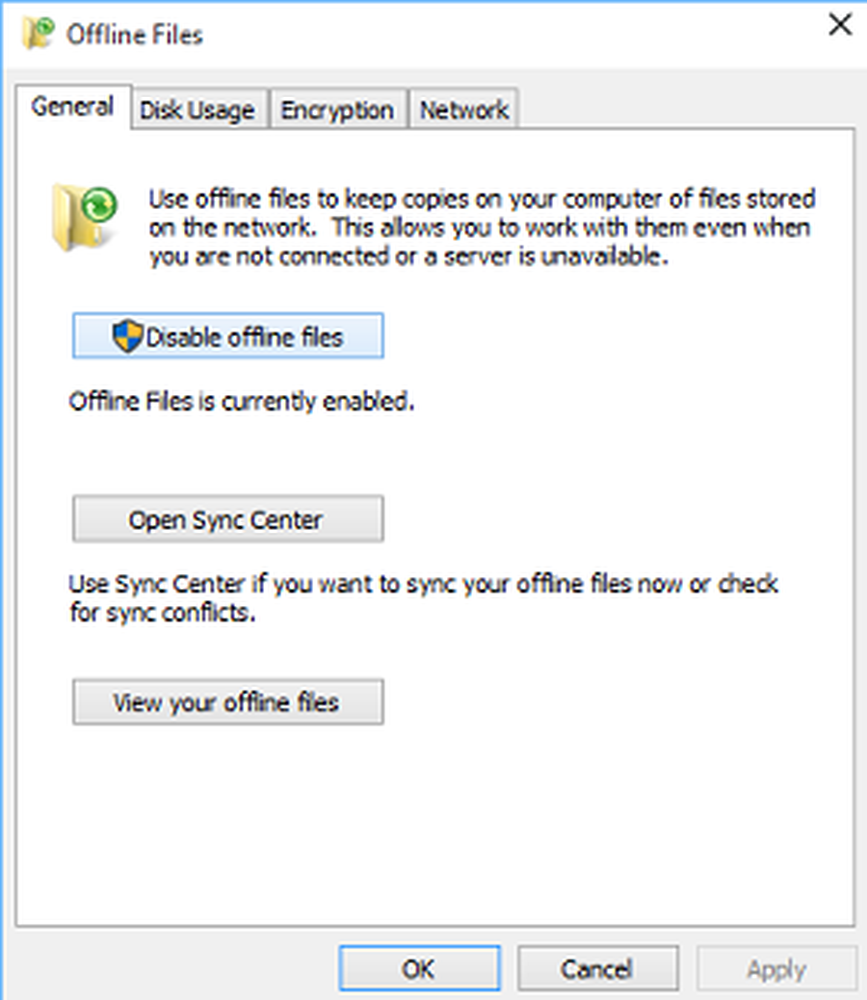Switch to the Disk Usage tab
The height and width of the screenshot is (1000, 867).
point(197,110)
